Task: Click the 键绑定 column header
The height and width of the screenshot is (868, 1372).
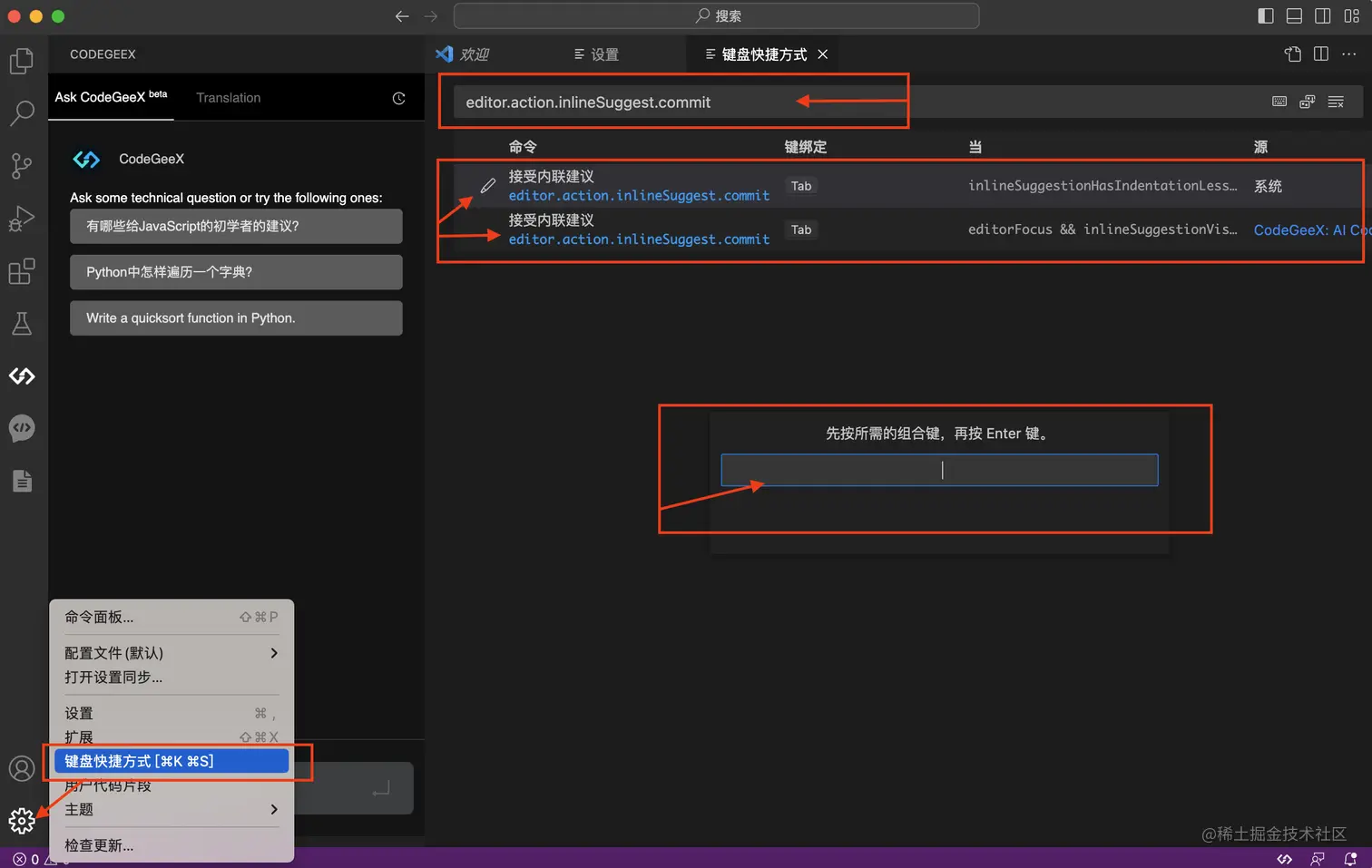Action: [805, 147]
